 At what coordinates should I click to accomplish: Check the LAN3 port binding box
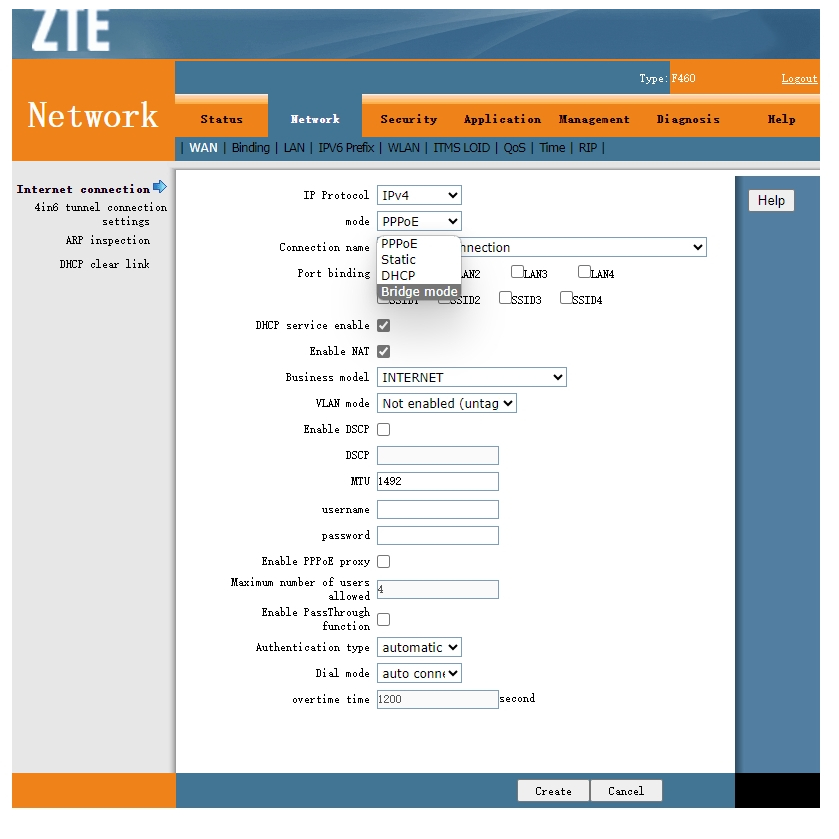[518, 272]
